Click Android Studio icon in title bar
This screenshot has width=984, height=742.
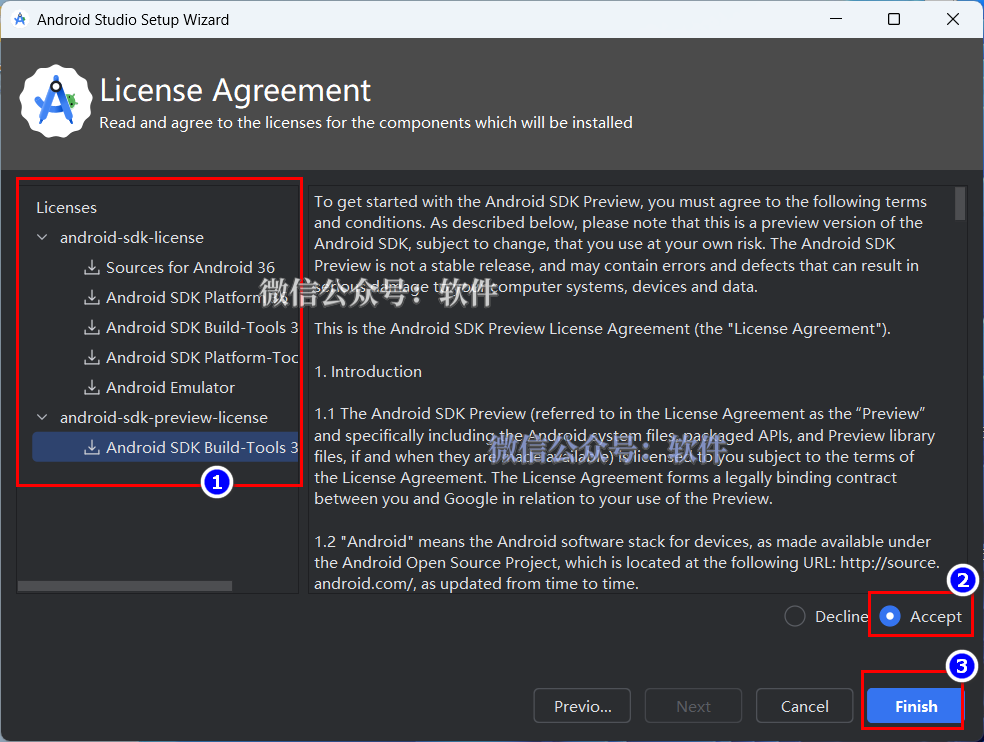point(20,19)
